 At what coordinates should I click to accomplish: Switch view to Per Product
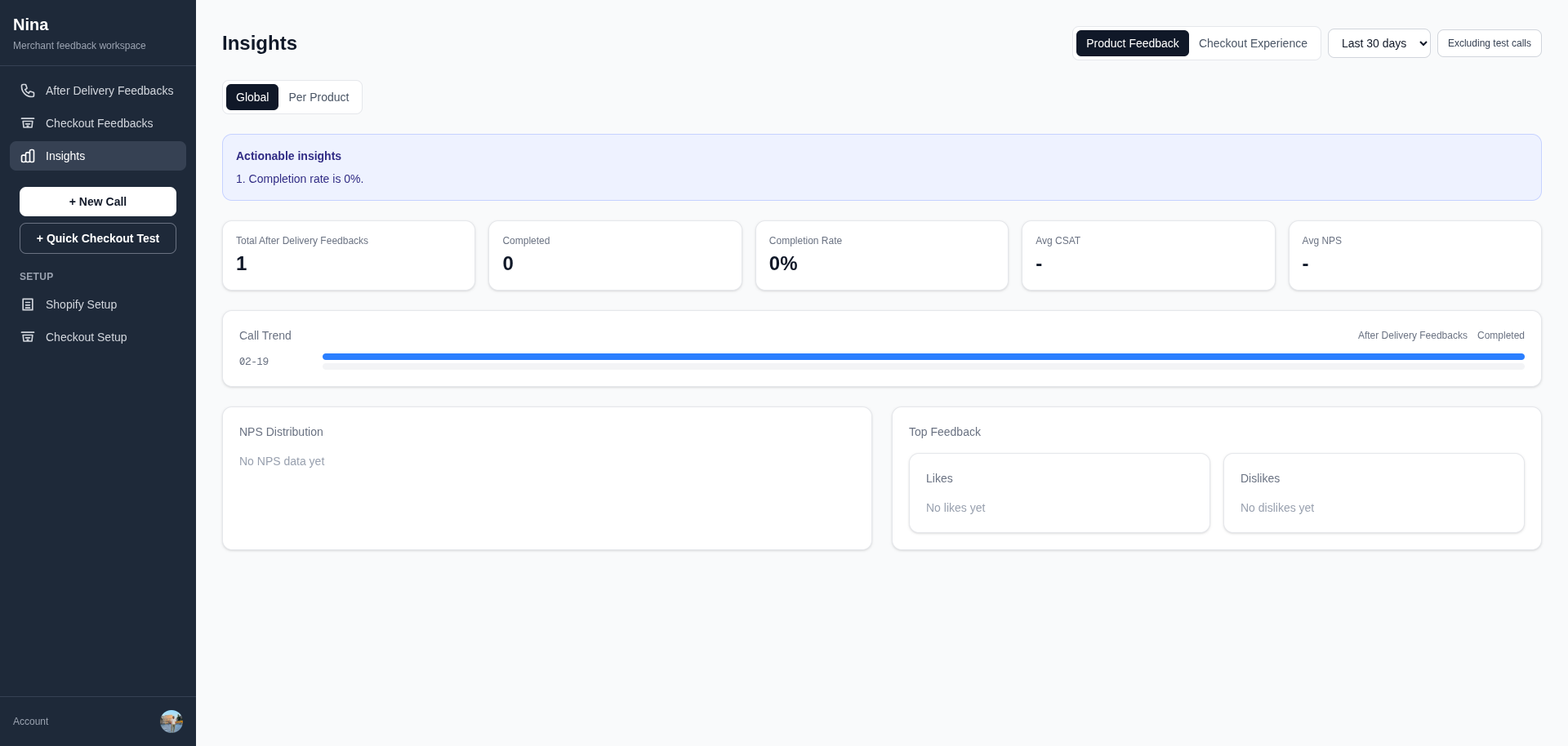click(318, 97)
